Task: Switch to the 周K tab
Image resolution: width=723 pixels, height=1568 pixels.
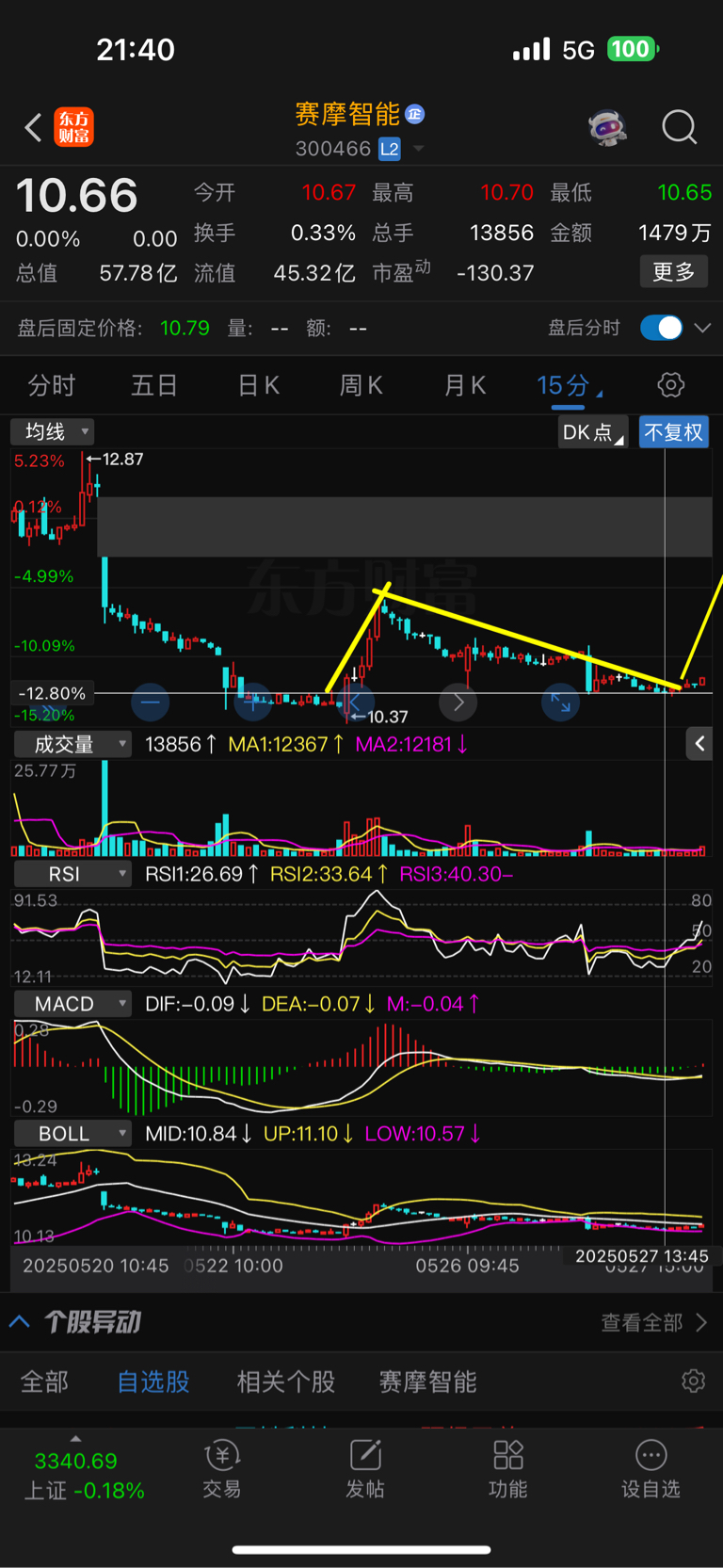Action: (x=361, y=385)
